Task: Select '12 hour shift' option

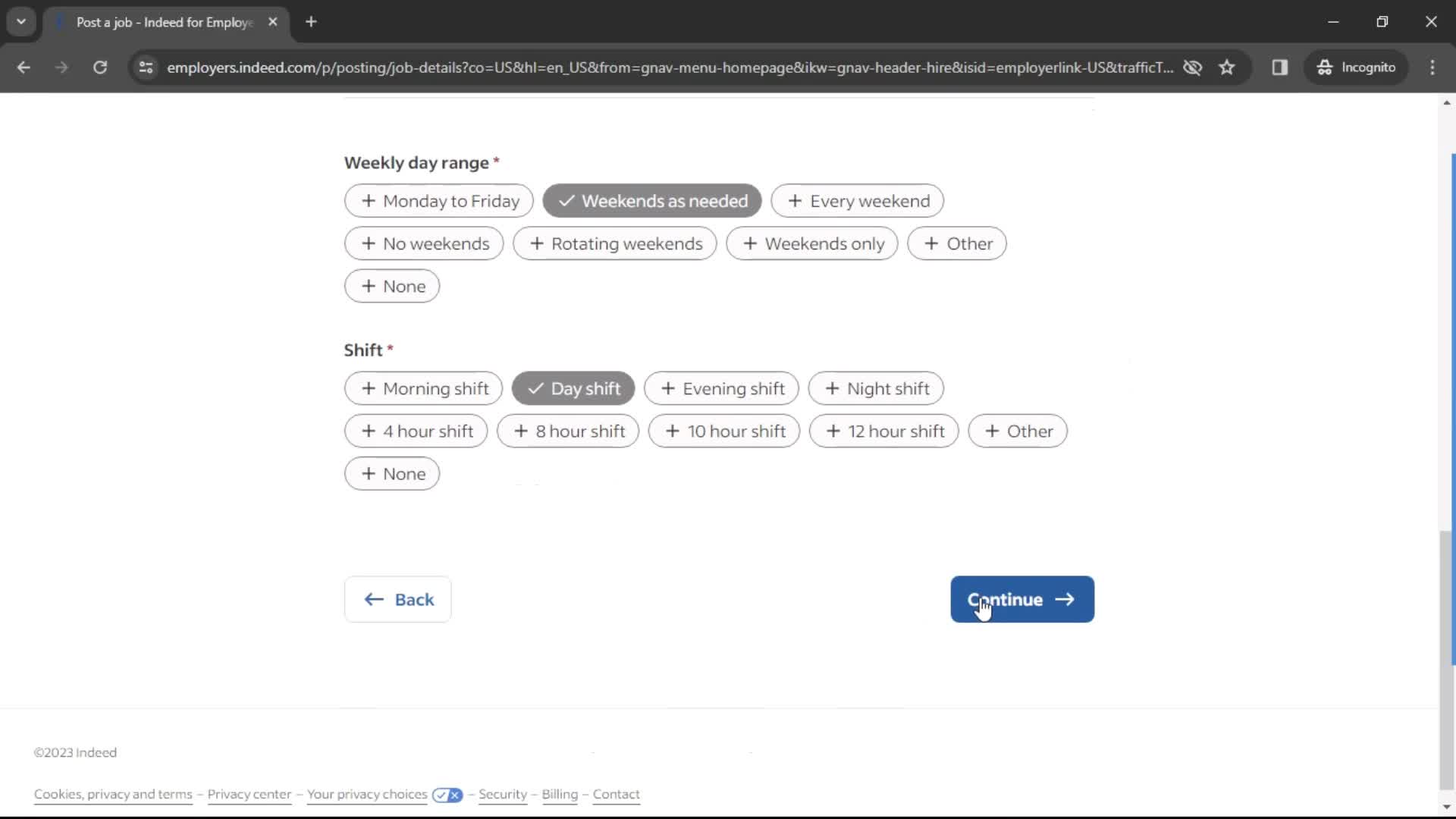Action: (x=885, y=431)
